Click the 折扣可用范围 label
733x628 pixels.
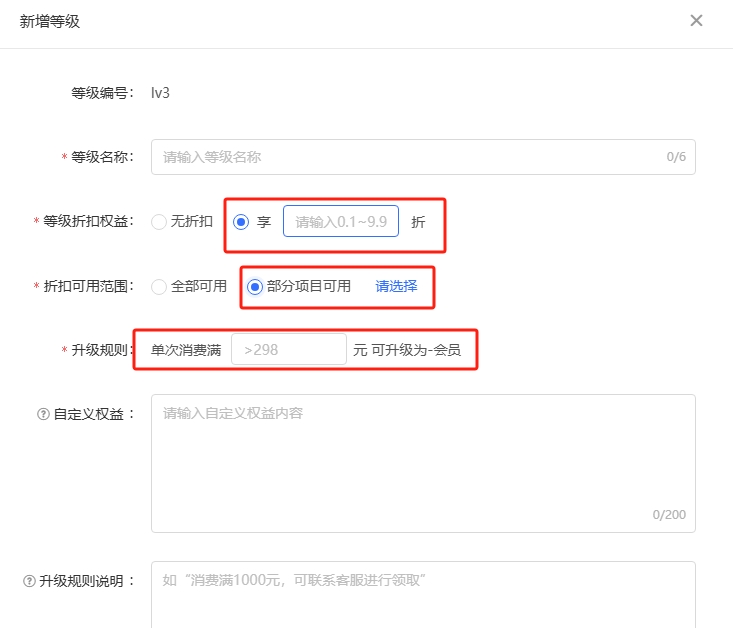(88, 286)
